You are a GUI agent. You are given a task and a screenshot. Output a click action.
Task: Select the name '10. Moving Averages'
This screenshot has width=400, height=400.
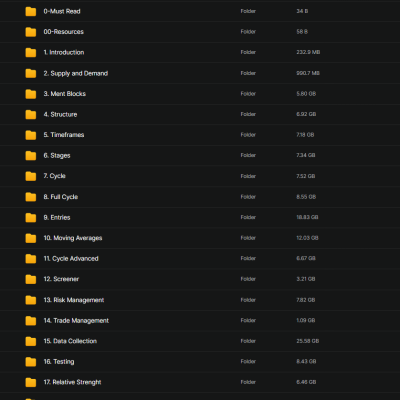tap(73, 238)
